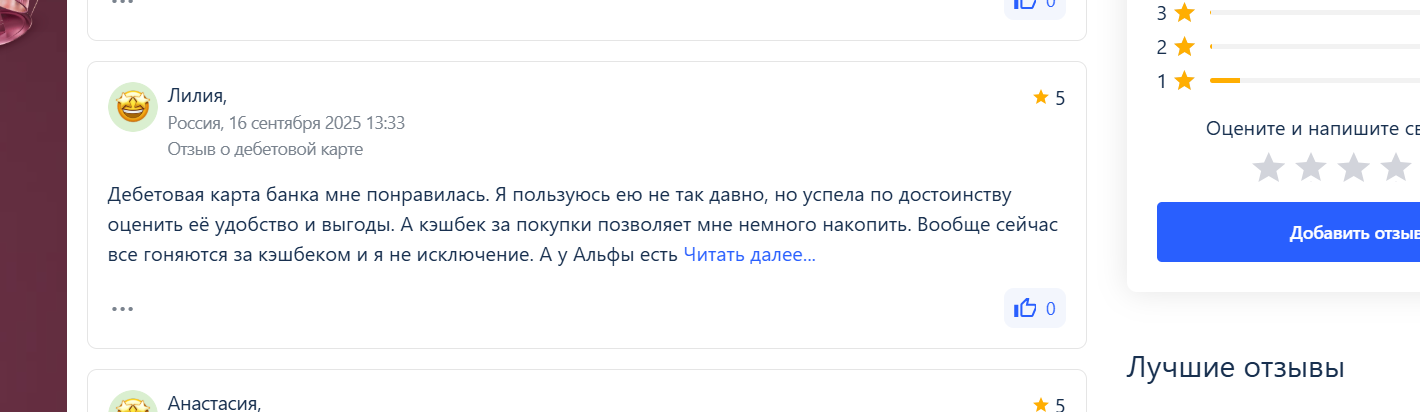Click the 1-star rating row star
The width and height of the screenshot is (1420, 412).
pyautogui.click(x=1184, y=81)
